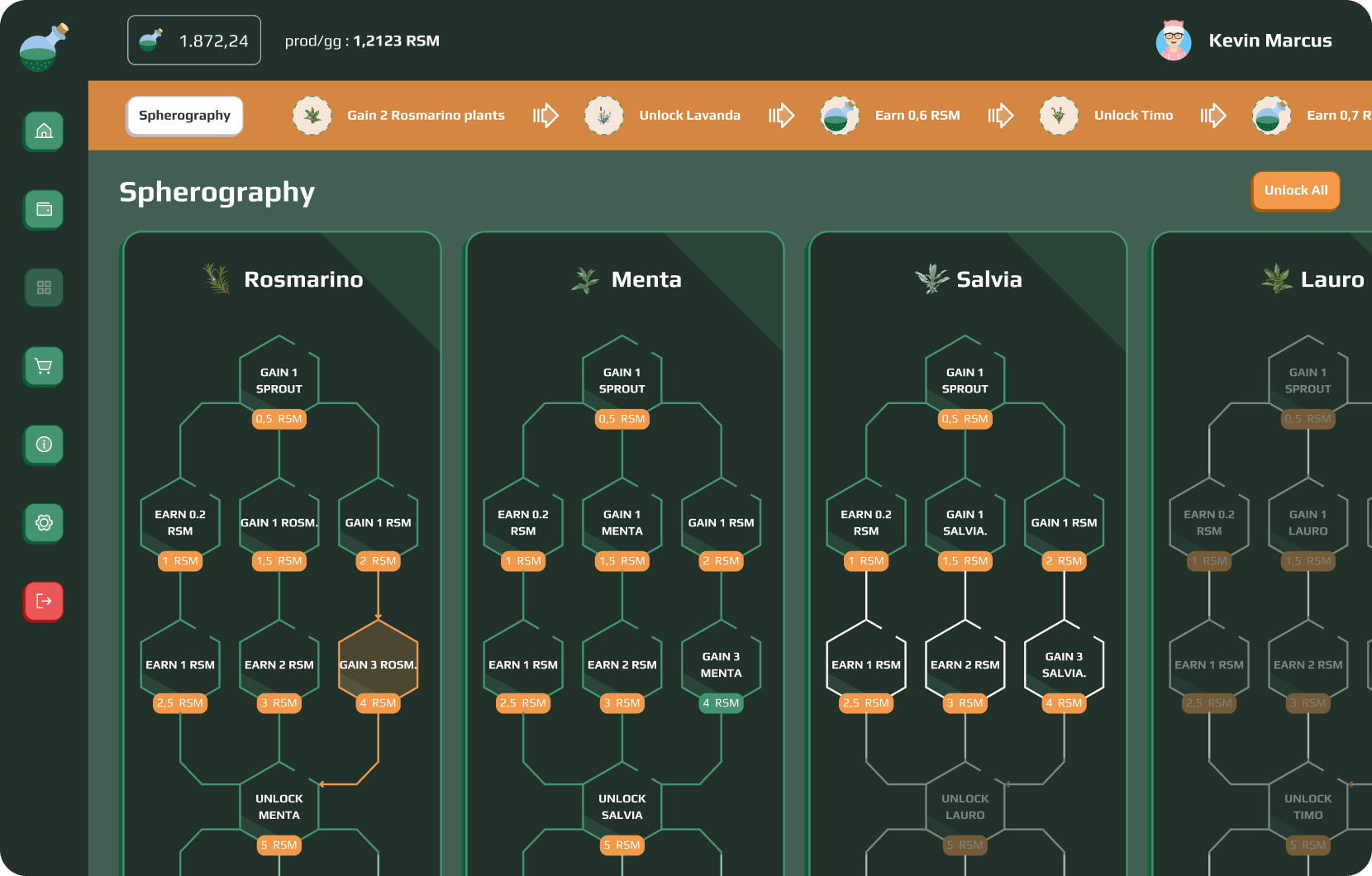Open the shopping cart icon

[44, 366]
